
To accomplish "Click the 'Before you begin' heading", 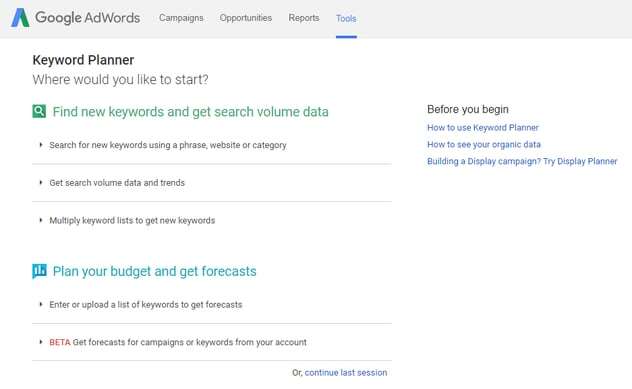I will click(468, 109).
